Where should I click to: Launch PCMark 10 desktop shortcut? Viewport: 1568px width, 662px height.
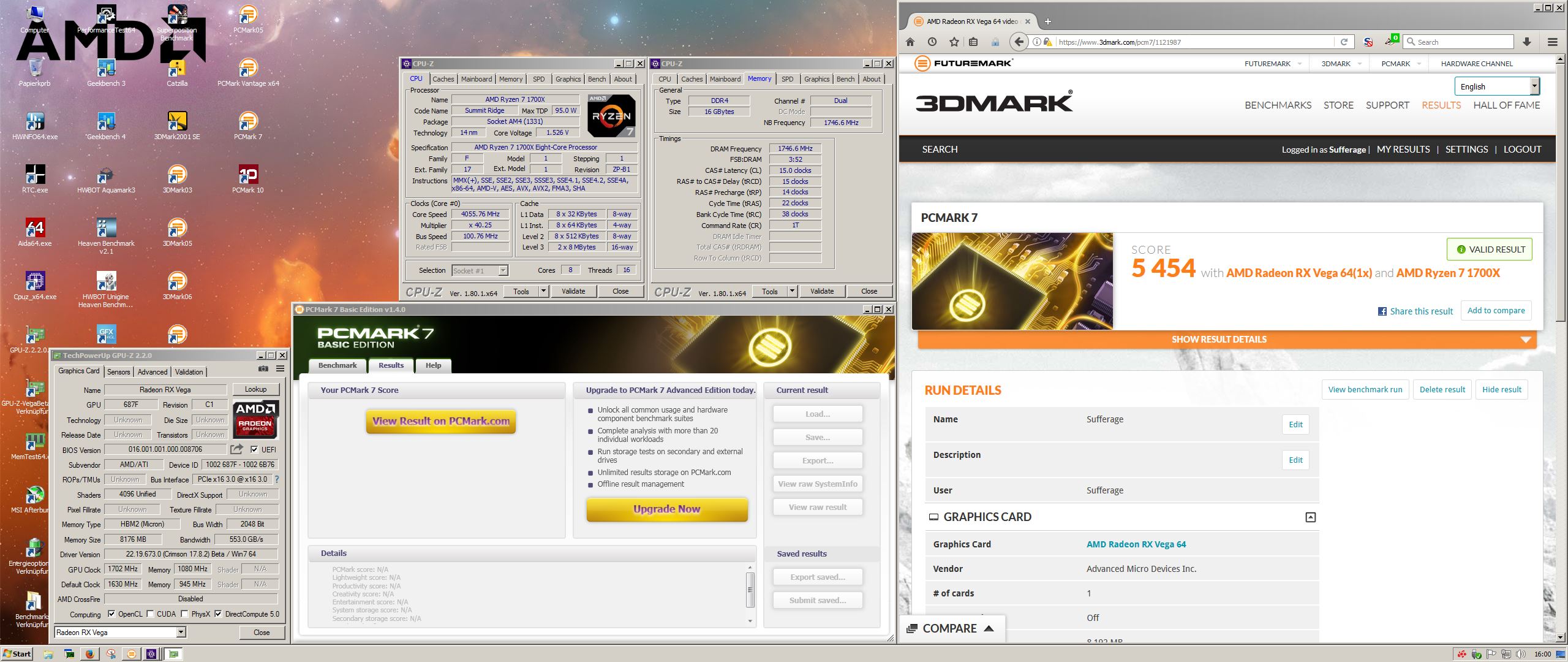coord(248,178)
